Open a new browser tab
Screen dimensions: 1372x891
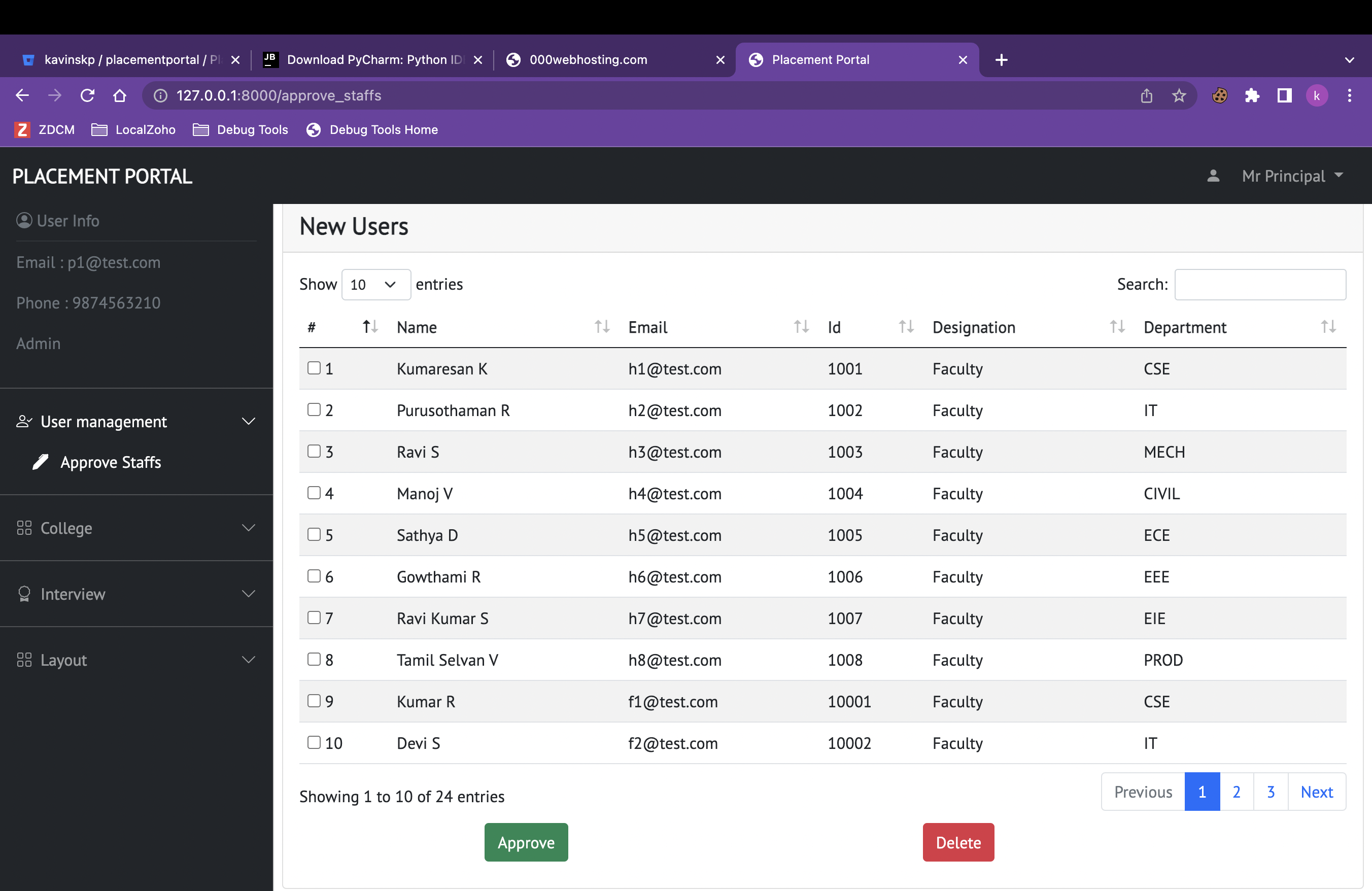pos(1001,59)
